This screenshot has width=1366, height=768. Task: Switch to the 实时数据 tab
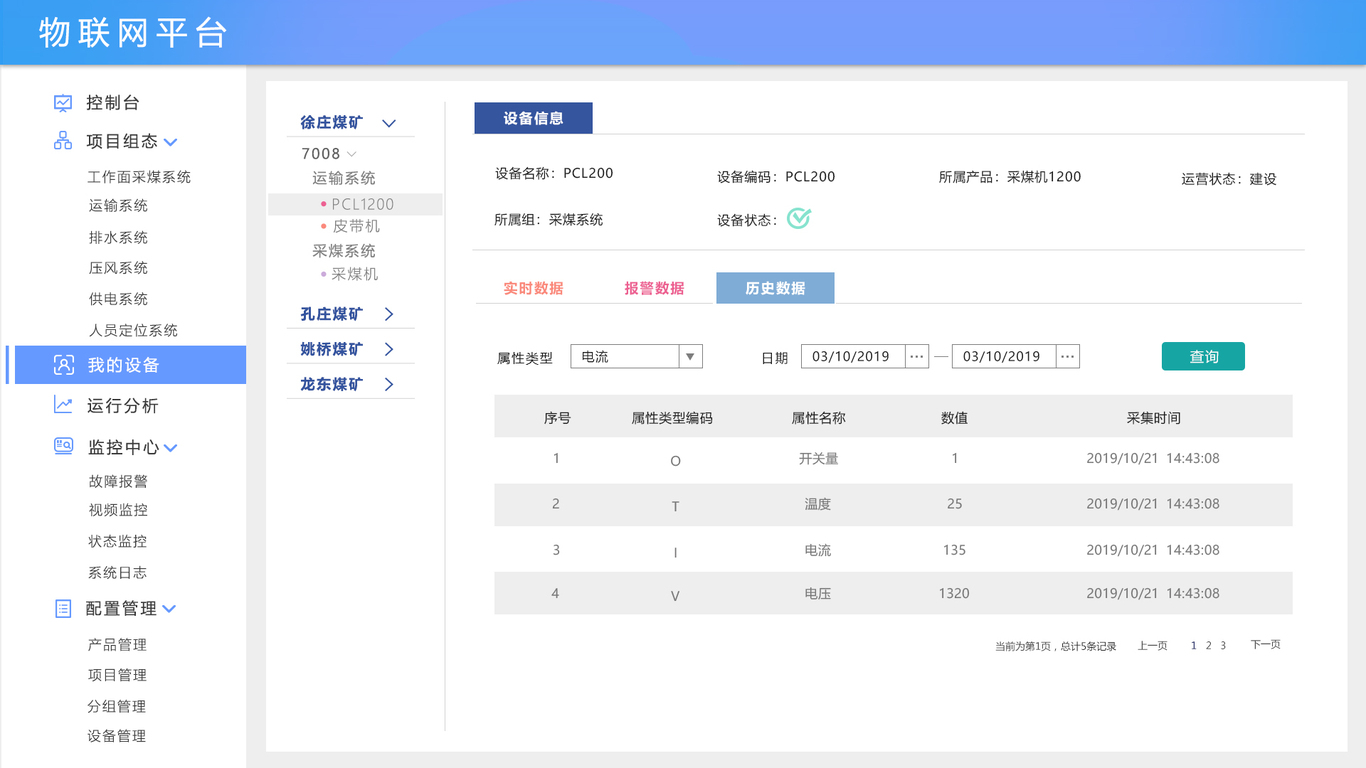(533, 288)
